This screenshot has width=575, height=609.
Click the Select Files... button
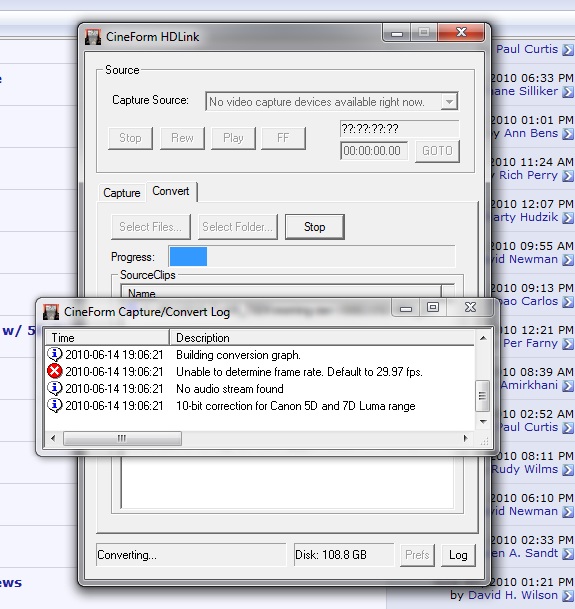[151, 227]
